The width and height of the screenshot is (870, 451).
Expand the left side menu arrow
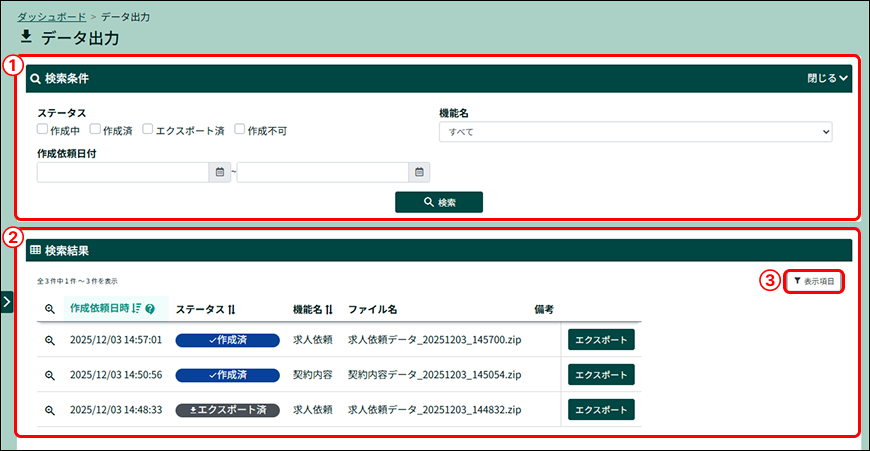(7, 302)
